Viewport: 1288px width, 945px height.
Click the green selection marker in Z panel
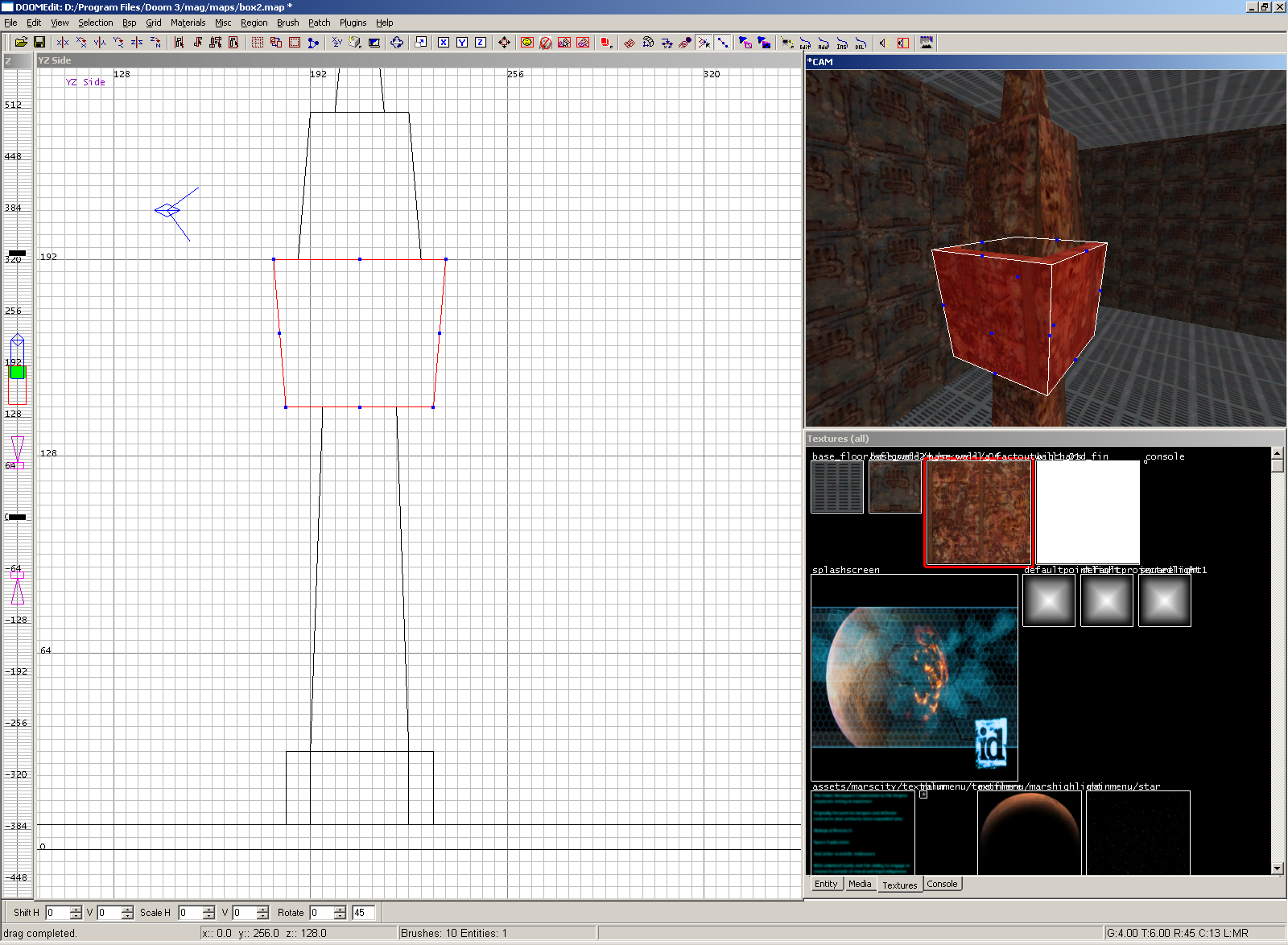pyautogui.click(x=17, y=373)
